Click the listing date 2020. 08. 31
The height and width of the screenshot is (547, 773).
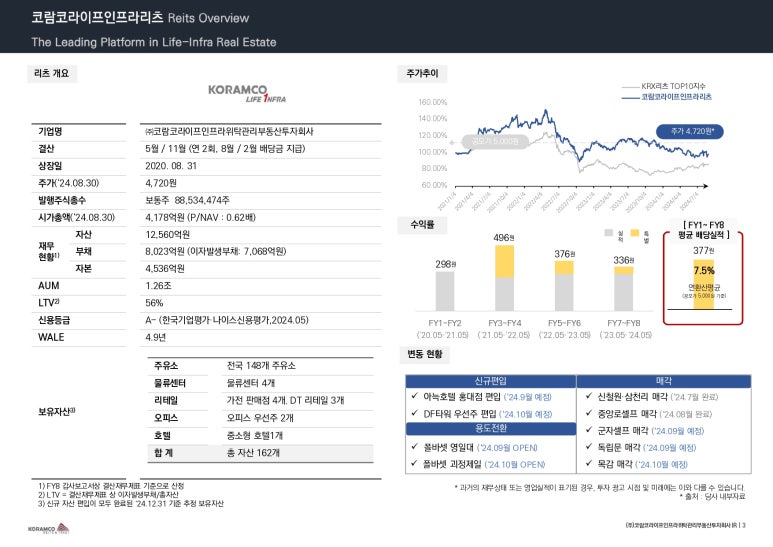[x=171, y=166]
